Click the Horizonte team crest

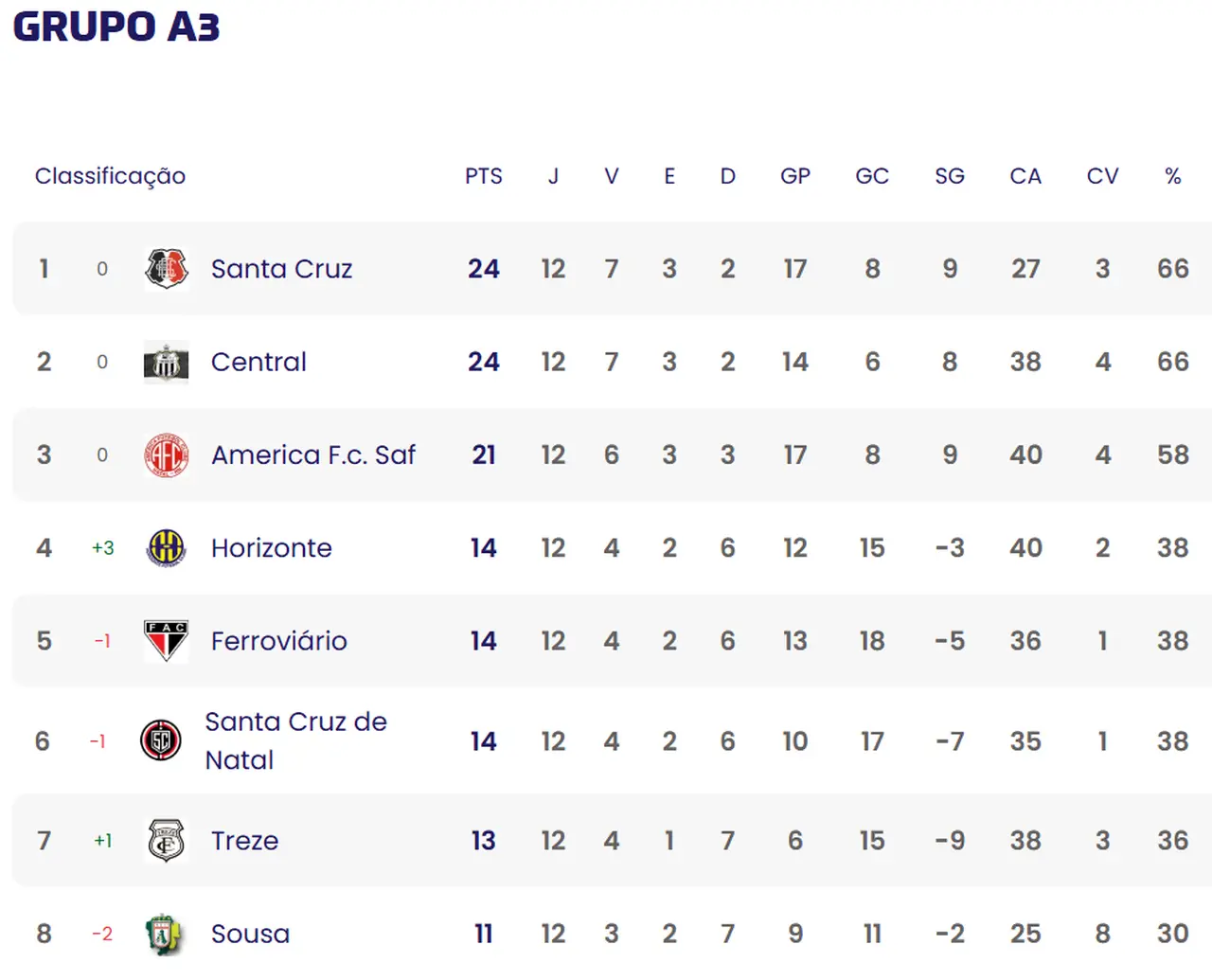pyautogui.click(x=167, y=548)
